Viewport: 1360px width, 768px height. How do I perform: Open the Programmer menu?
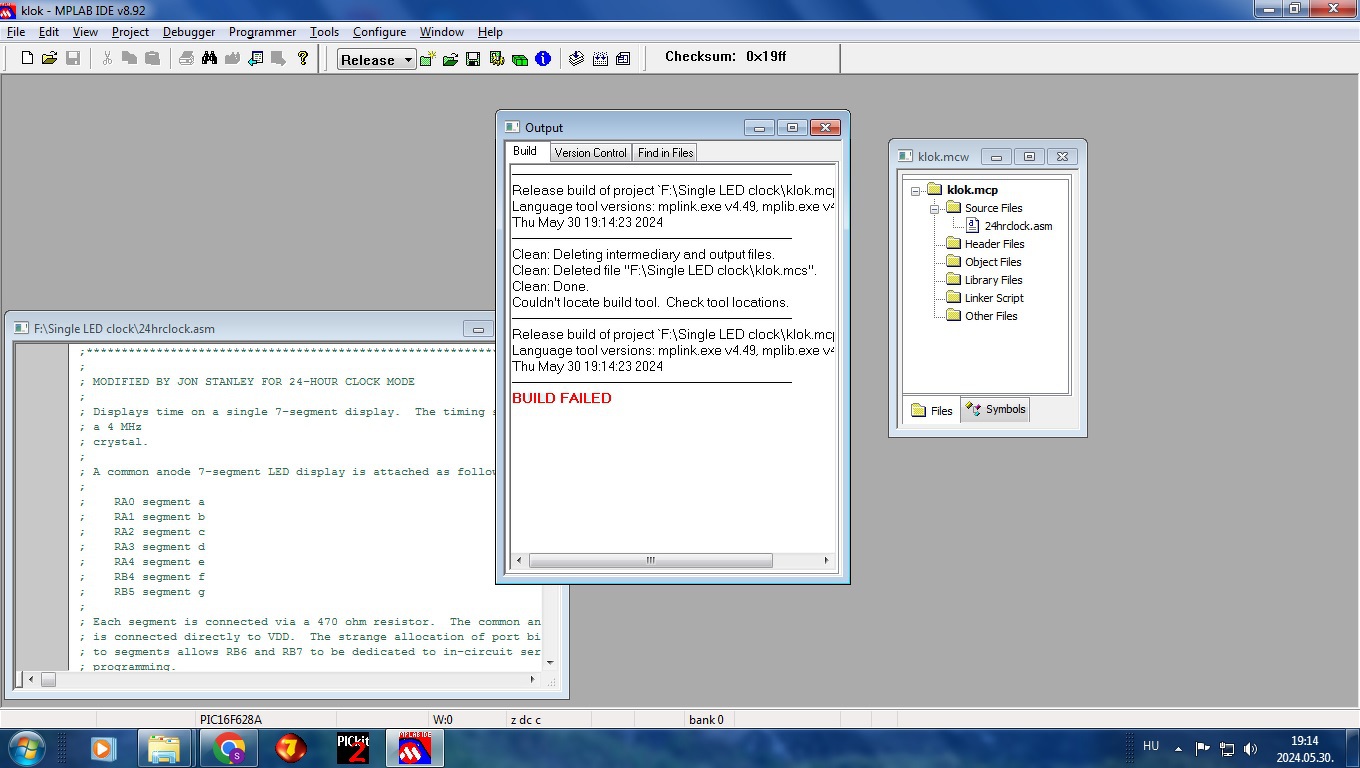pos(262,32)
